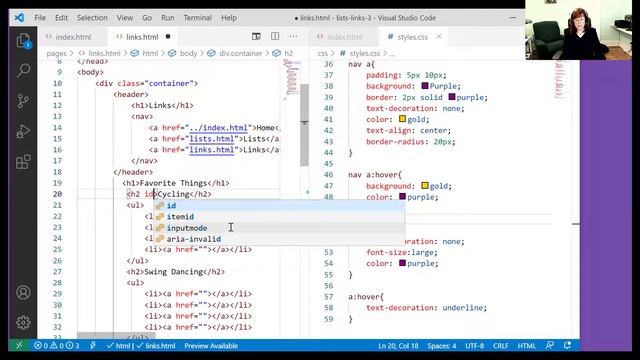Open the Explorer view in activity bar
This screenshot has width=640, height=360.
tap(23, 41)
